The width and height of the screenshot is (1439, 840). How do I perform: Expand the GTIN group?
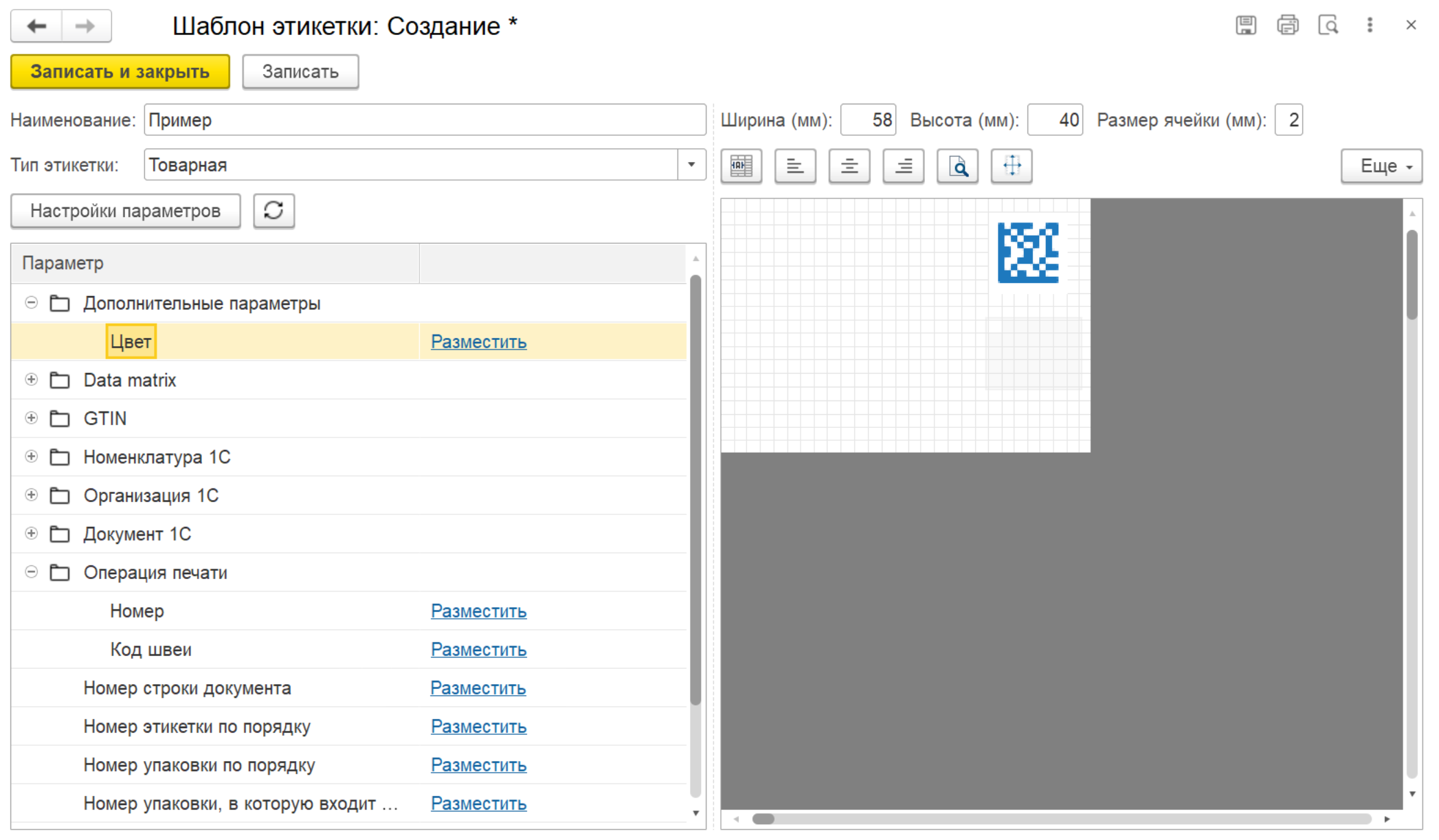pos(31,418)
